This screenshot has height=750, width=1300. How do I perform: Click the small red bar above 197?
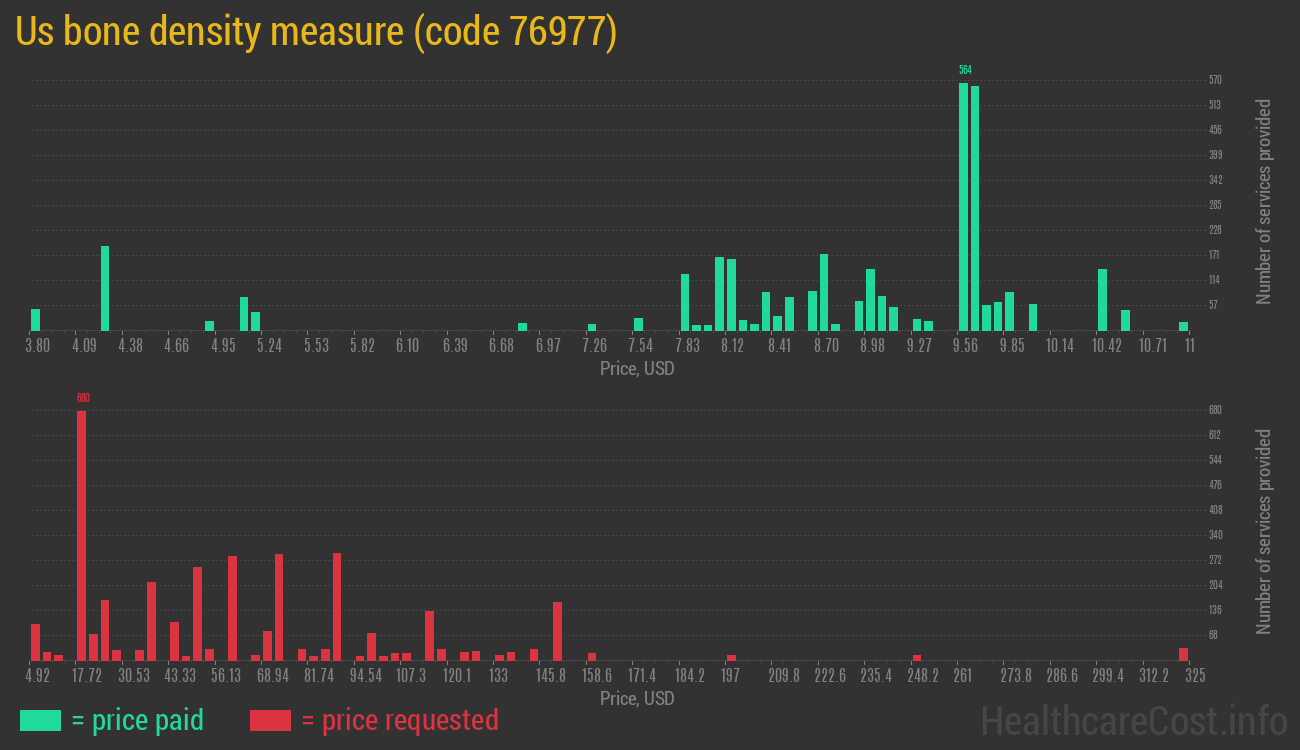click(731, 657)
